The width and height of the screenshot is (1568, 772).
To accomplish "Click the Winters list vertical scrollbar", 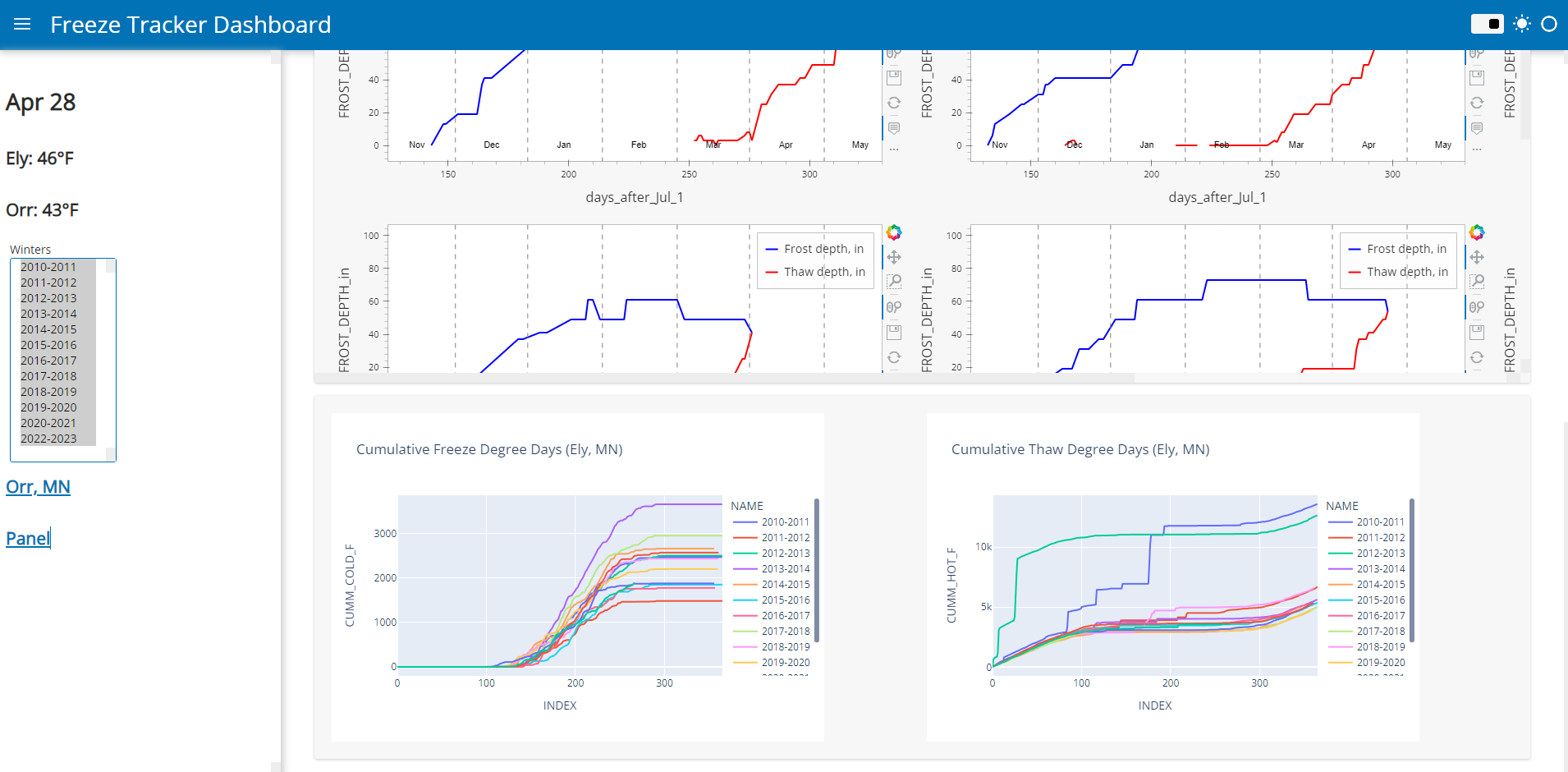I will coord(110,360).
